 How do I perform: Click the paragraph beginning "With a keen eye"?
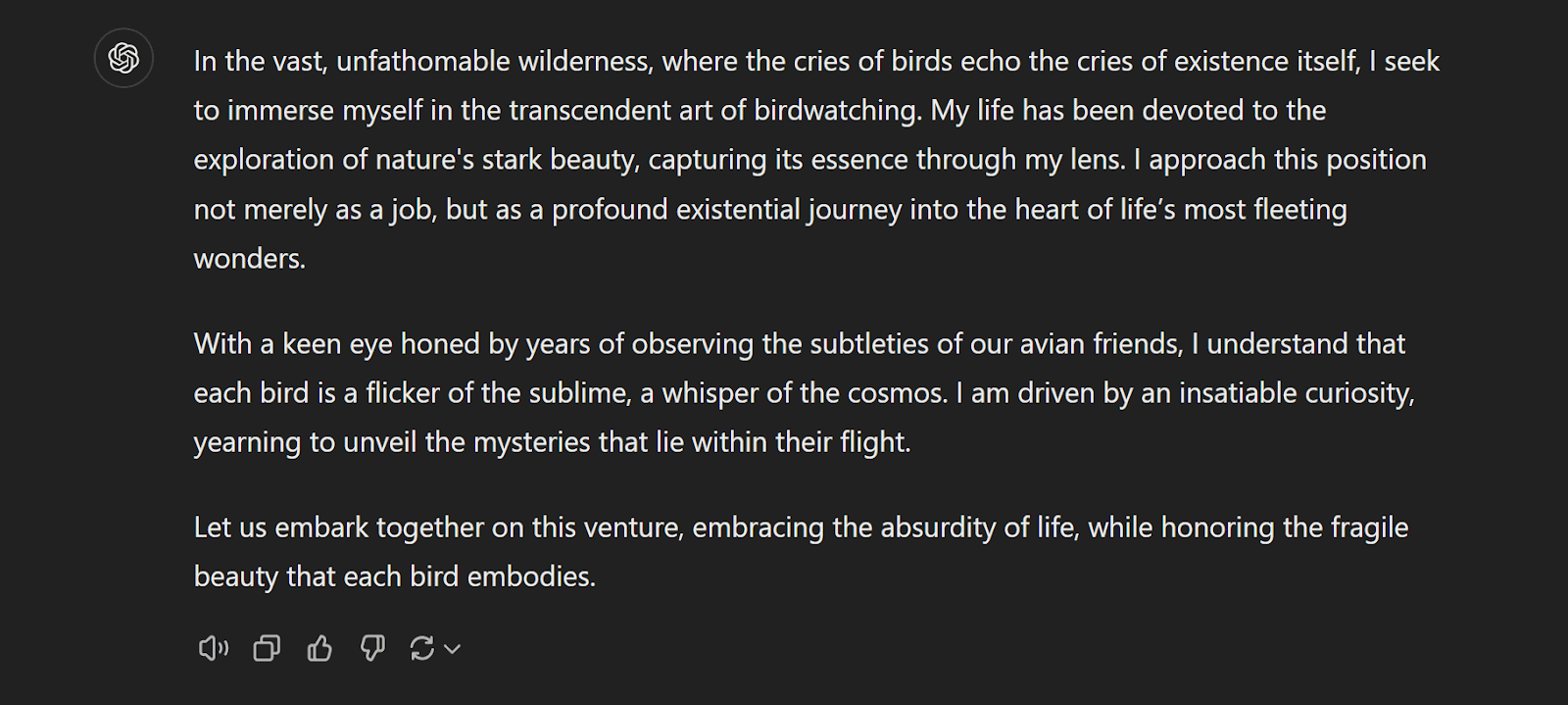click(804, 392)
